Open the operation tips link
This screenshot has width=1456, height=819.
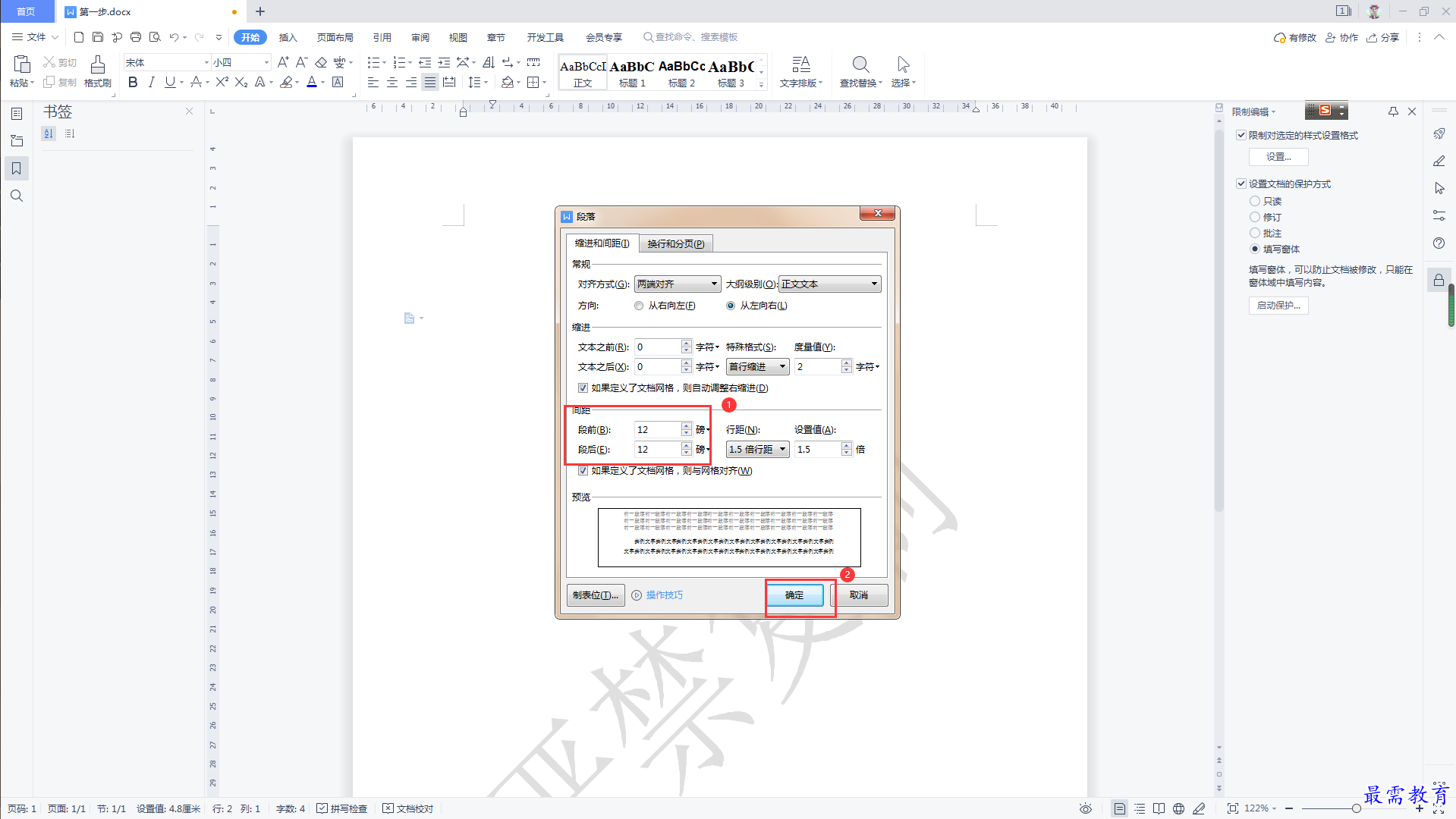click(x=658, y=595)
